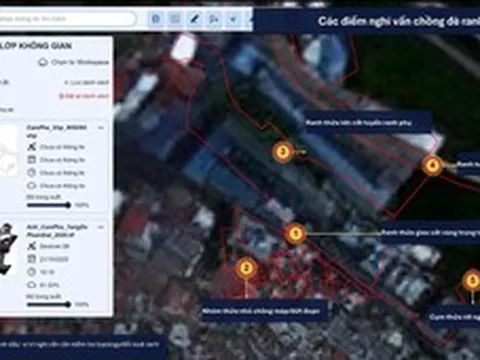
Task: Click the callout label connected to marker 3
Action: click(x=368, y=123)
